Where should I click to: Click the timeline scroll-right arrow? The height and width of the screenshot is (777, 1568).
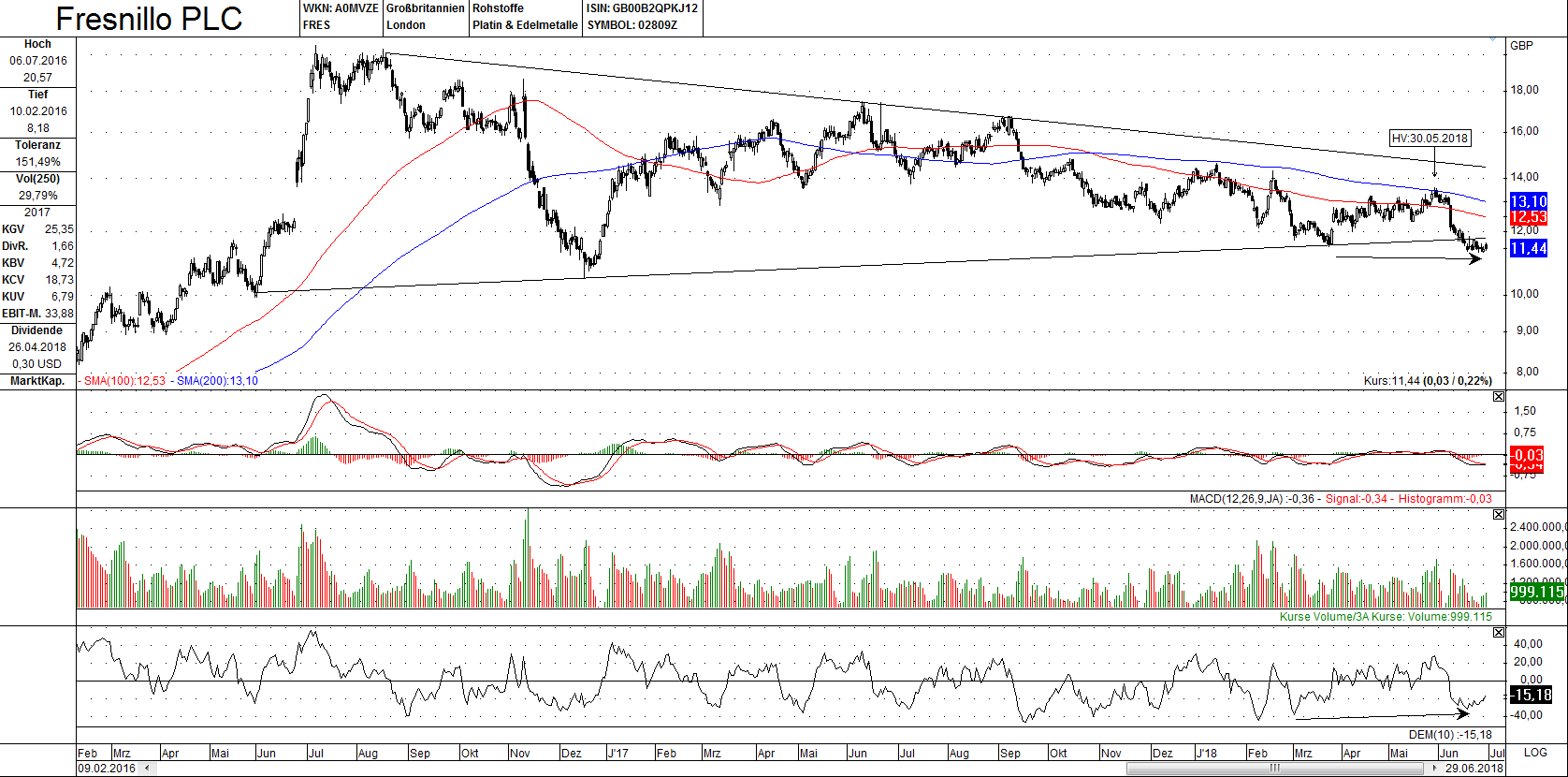pyautogui.click(x=1435, y=769)
